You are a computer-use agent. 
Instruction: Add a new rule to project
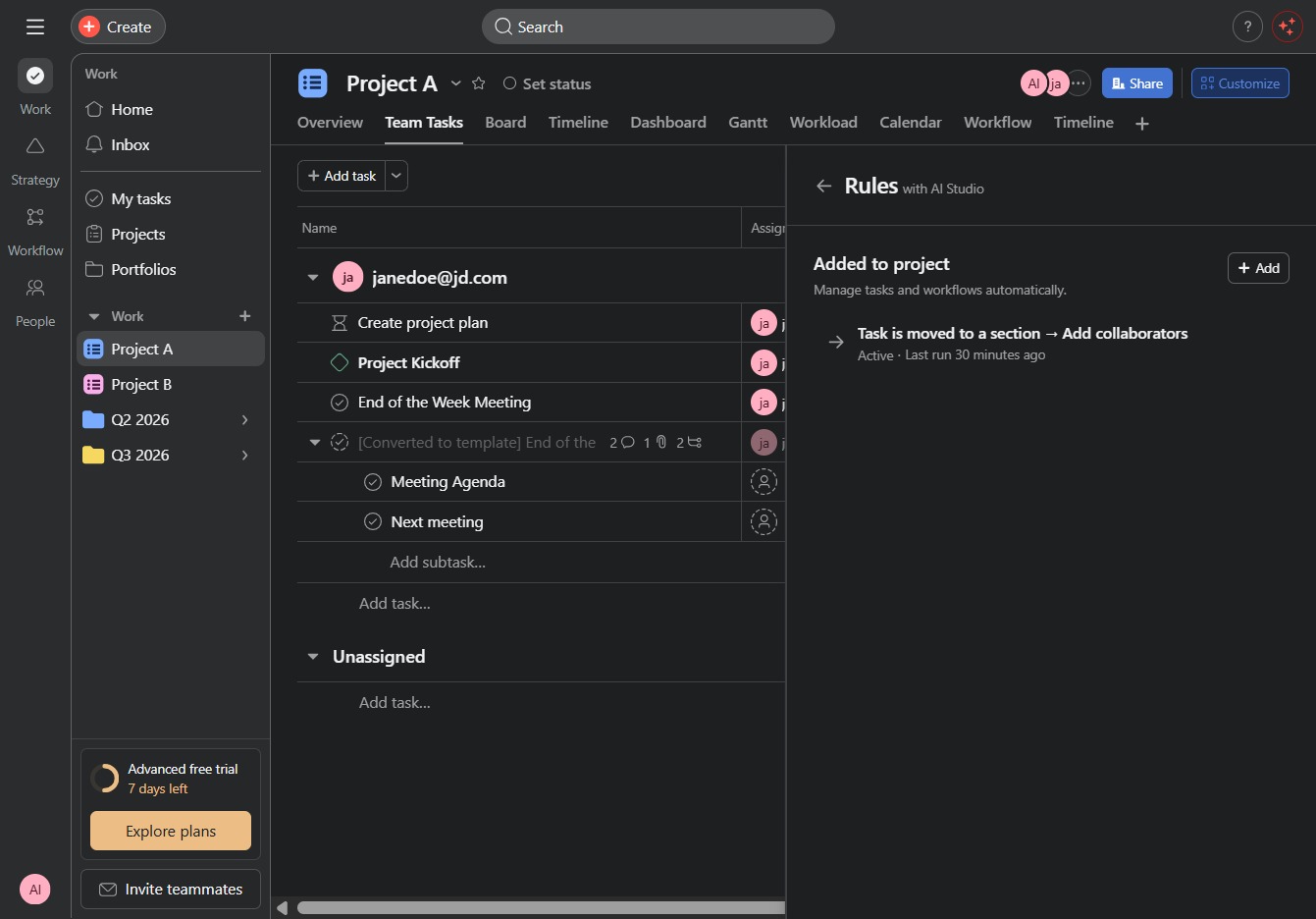click(x=1258, y=268)
